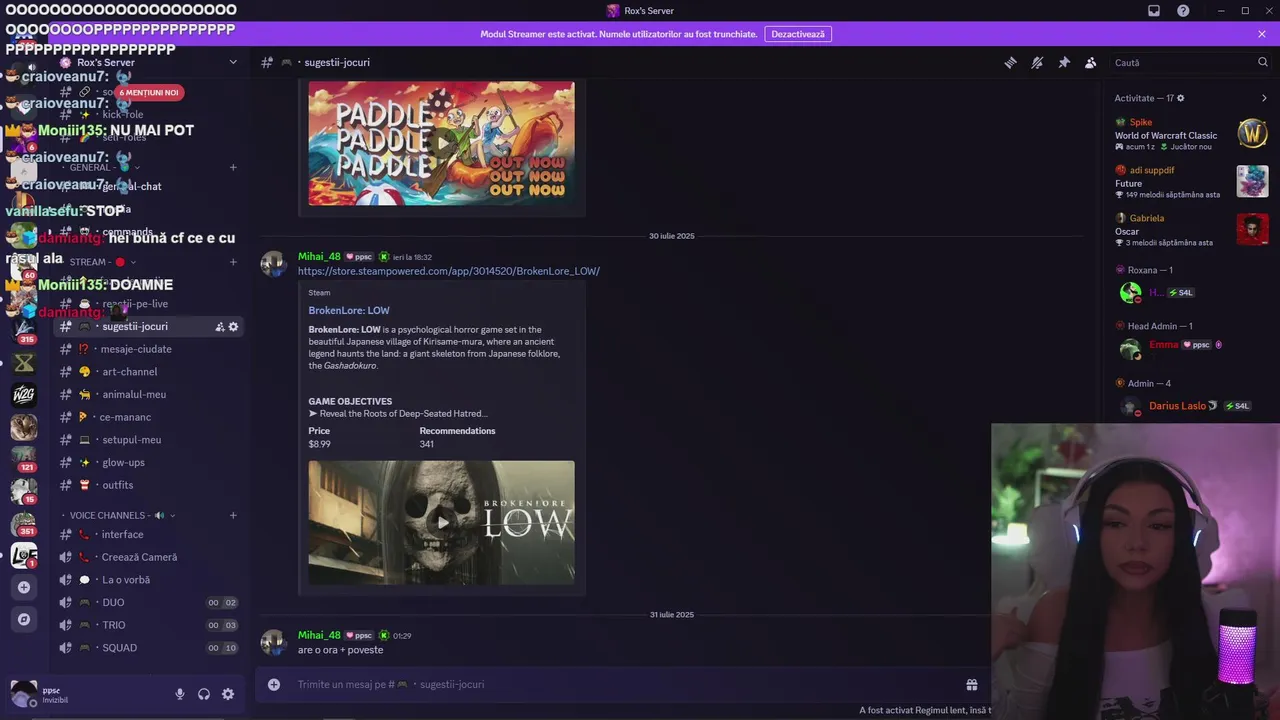Open Discover servers compass icon
Viewport: 1280px width, 720px height.
tap(24, 619)
